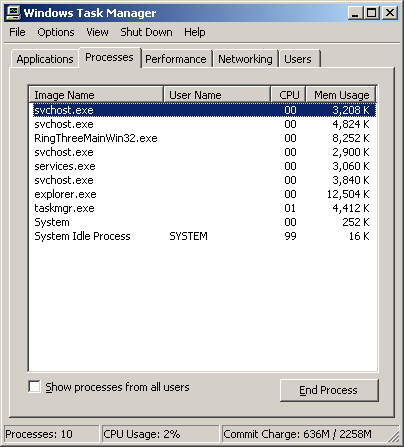This screenshot has width=404, height=447.
Task: Switch to the Networking tab
Action: (245, 59)
